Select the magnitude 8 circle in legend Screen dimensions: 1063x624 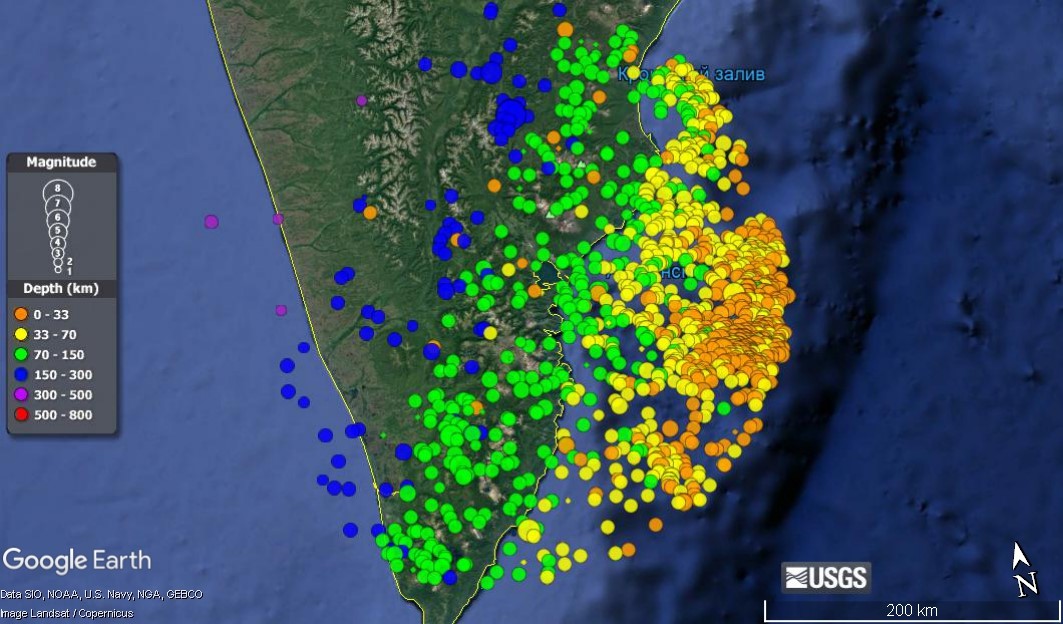click(58, 189)
